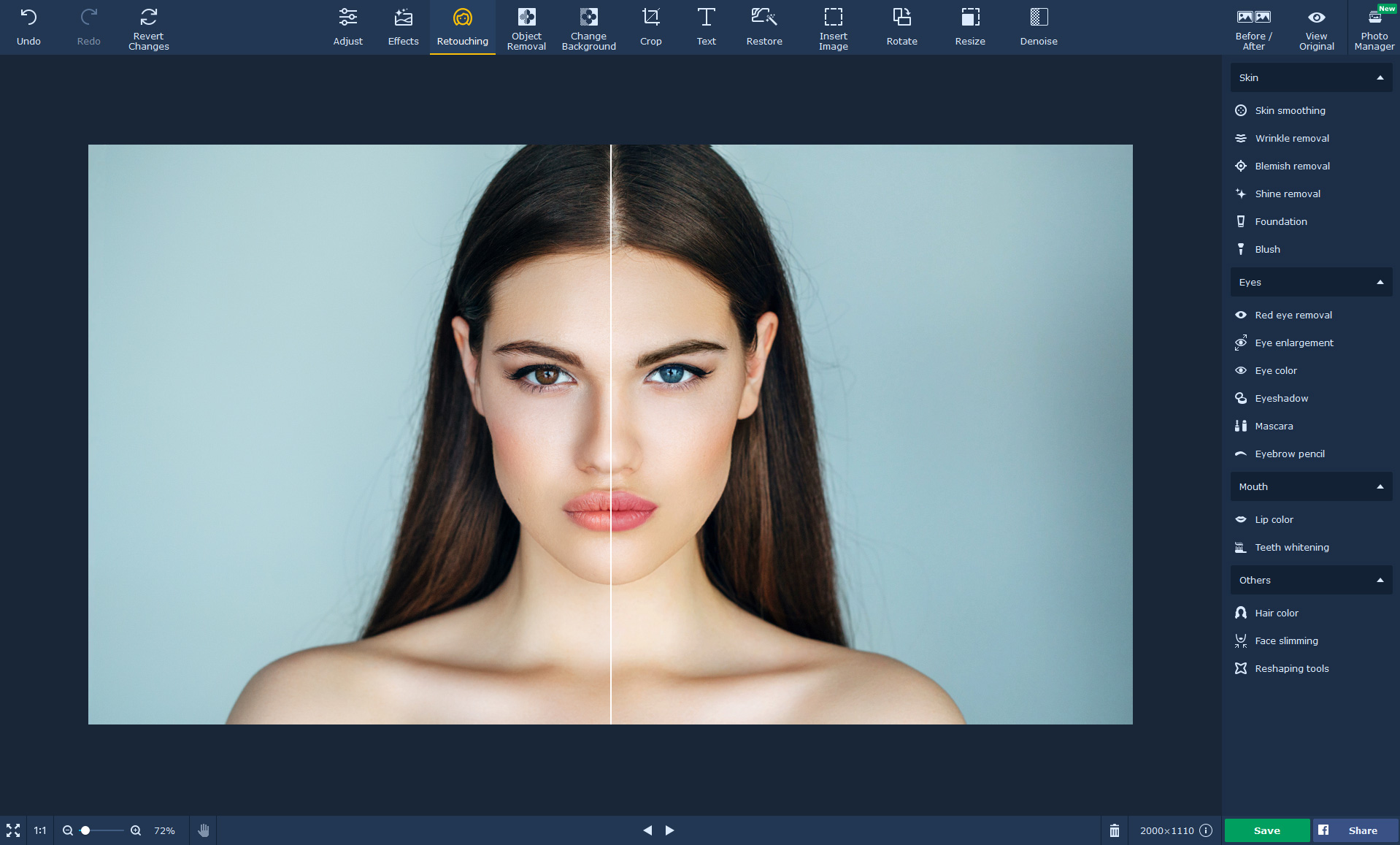Show image info next to dimensions

pyautogui.click(x=1206, y=830)
